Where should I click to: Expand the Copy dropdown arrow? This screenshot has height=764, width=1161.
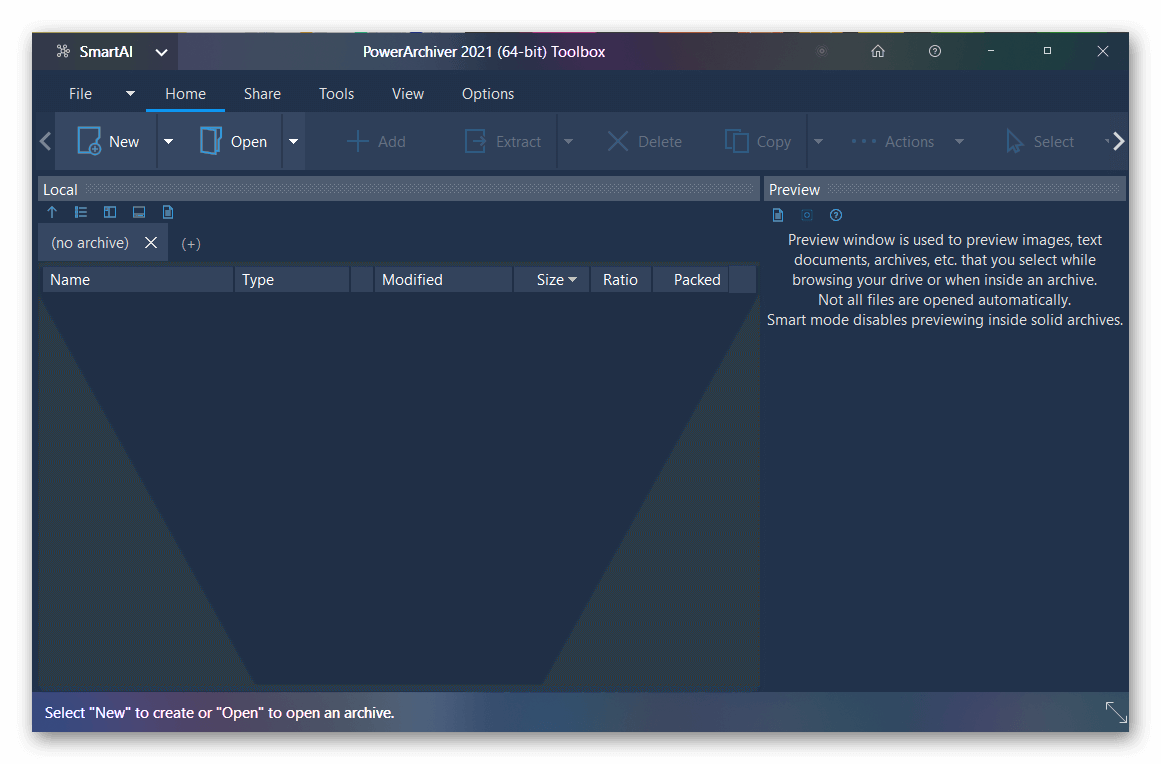pyautogui.click(x=818, y=141)
